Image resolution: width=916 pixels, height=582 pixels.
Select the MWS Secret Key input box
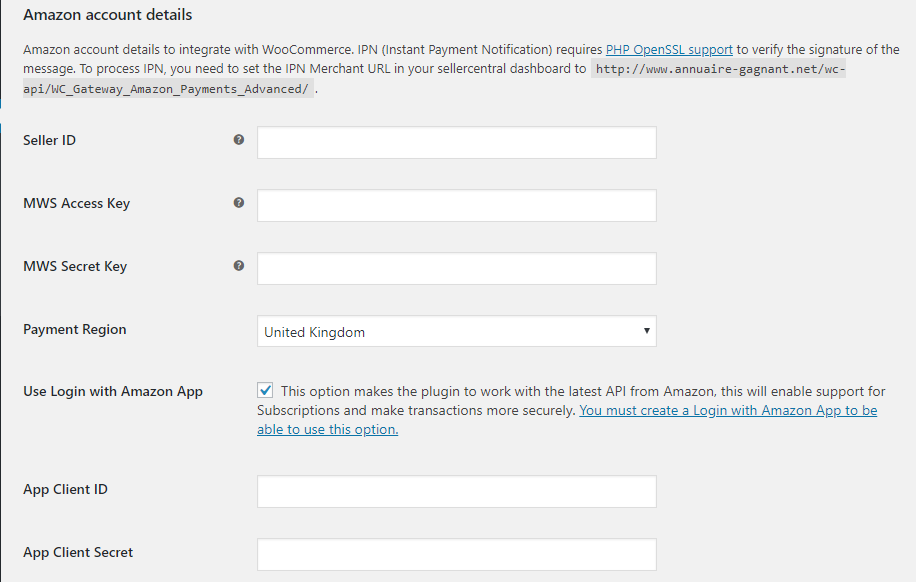coord(457,269)
